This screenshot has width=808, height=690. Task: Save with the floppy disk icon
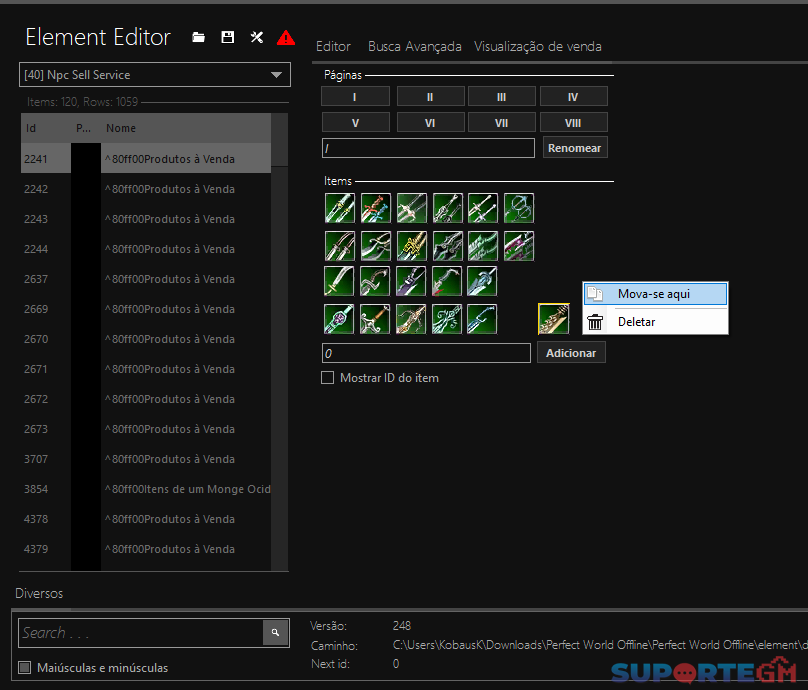[x=227, y=37]
